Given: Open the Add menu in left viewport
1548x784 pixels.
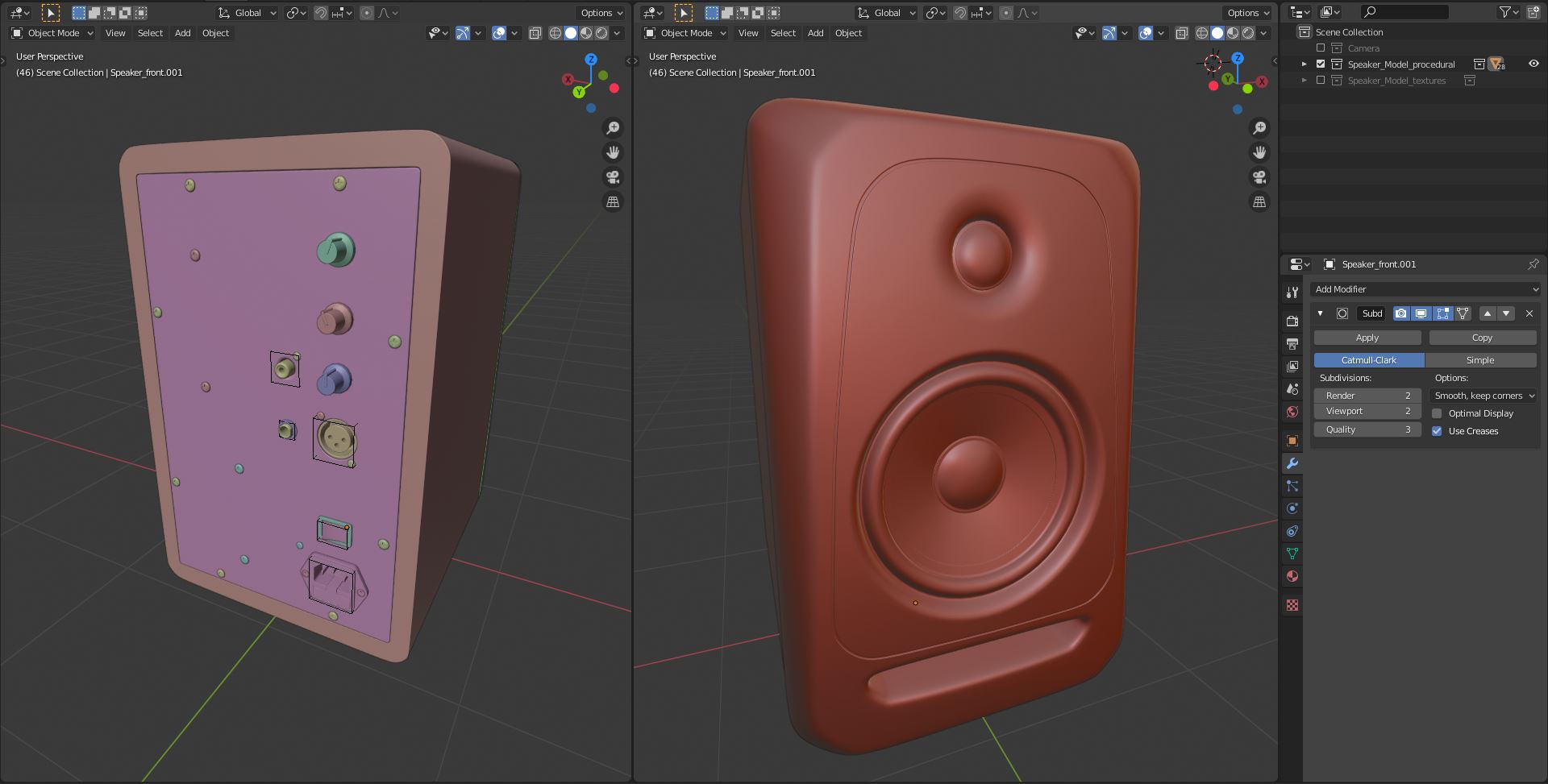Looking at the screenshot, I should coord(183,33).
